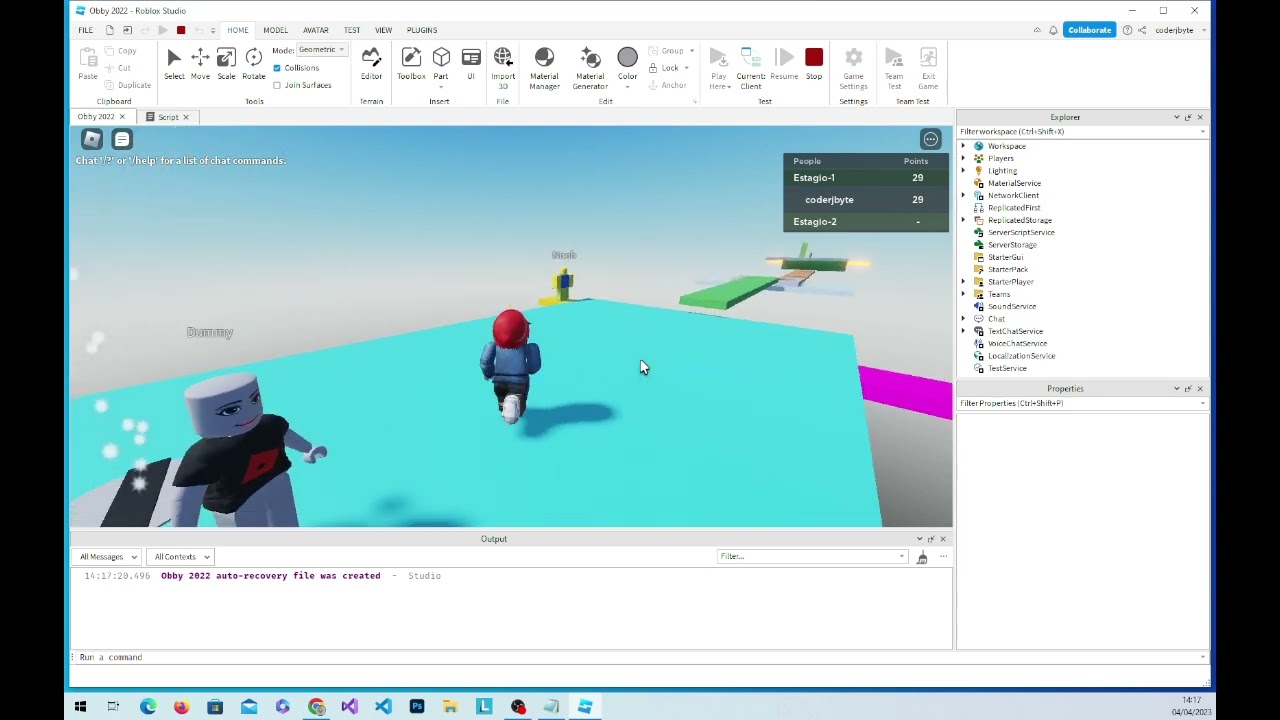Activate the Rotate tool
1280x720 pixels.
click(254, 64)
